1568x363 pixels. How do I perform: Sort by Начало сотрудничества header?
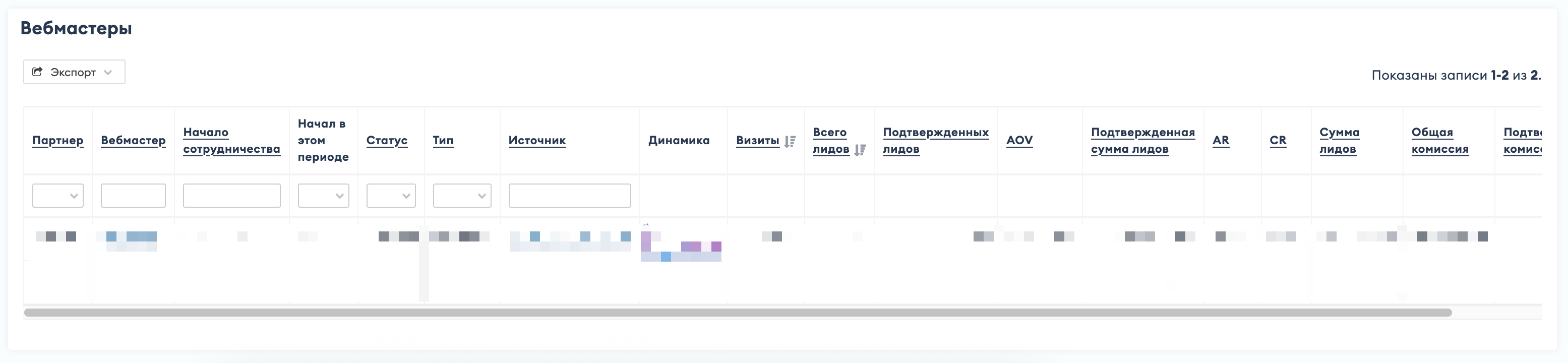click(x=231, y=141)
